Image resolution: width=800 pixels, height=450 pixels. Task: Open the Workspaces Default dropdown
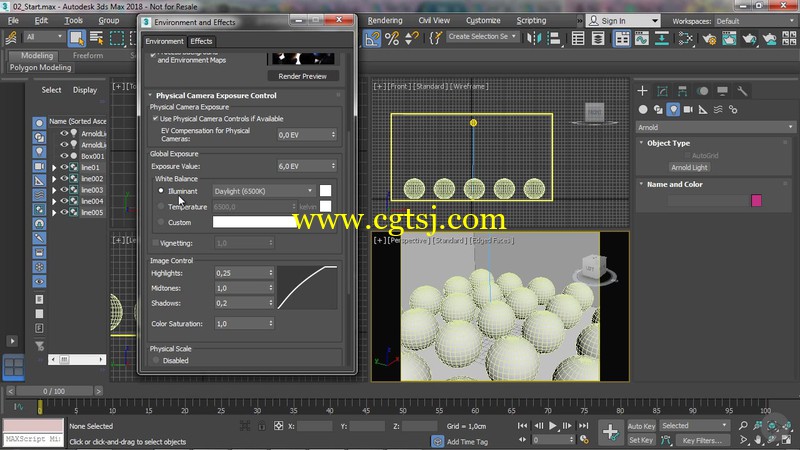click(755, 21)
